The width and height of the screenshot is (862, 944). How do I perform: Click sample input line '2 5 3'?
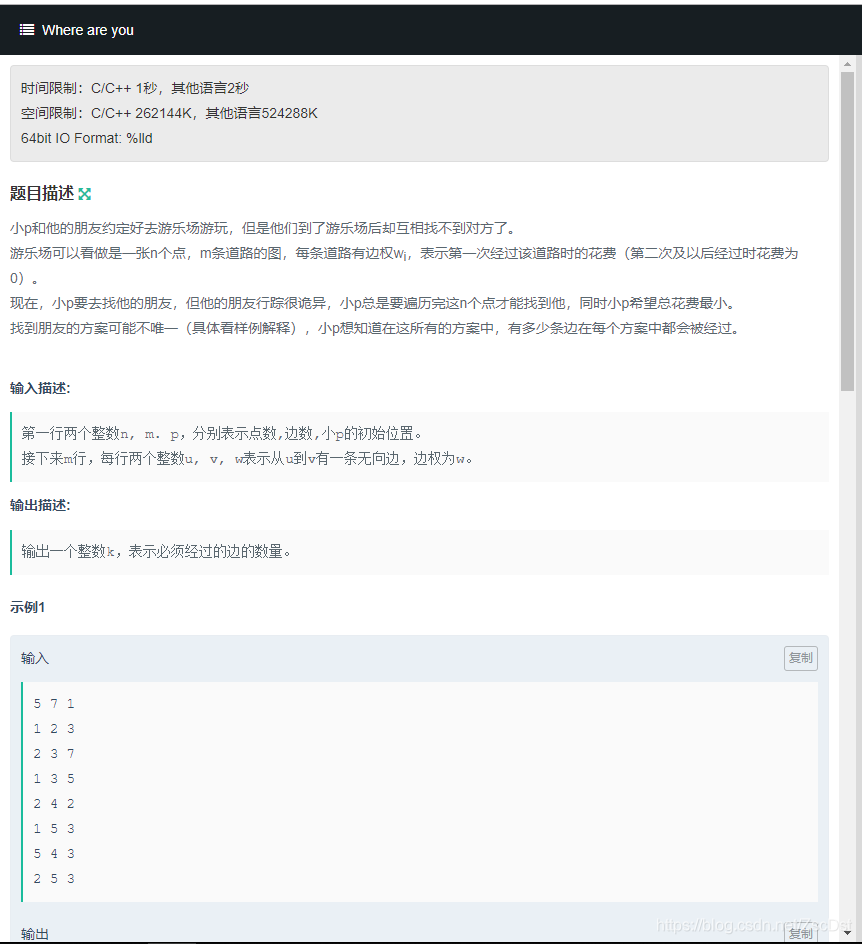coord(54,879)
